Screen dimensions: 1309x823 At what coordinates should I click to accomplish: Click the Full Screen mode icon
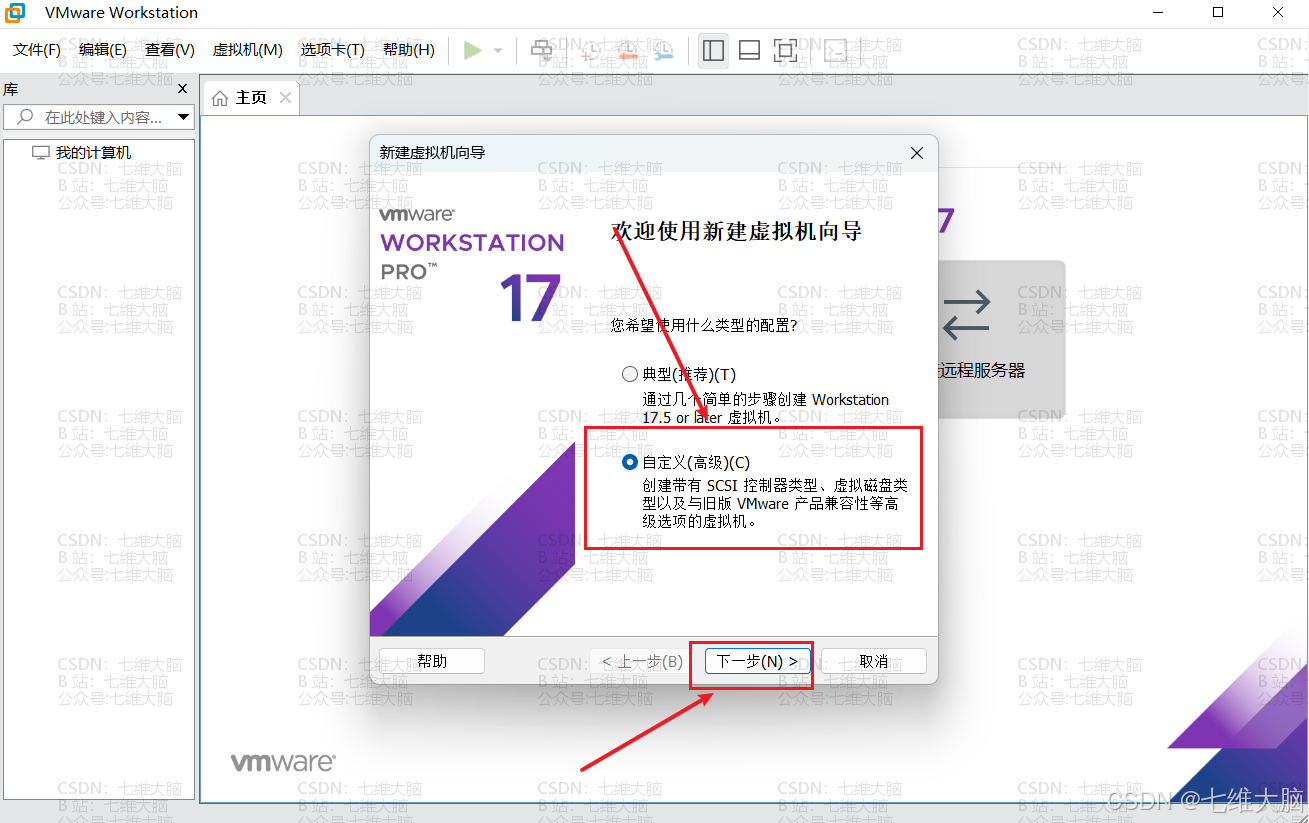[x=786, y=50]
